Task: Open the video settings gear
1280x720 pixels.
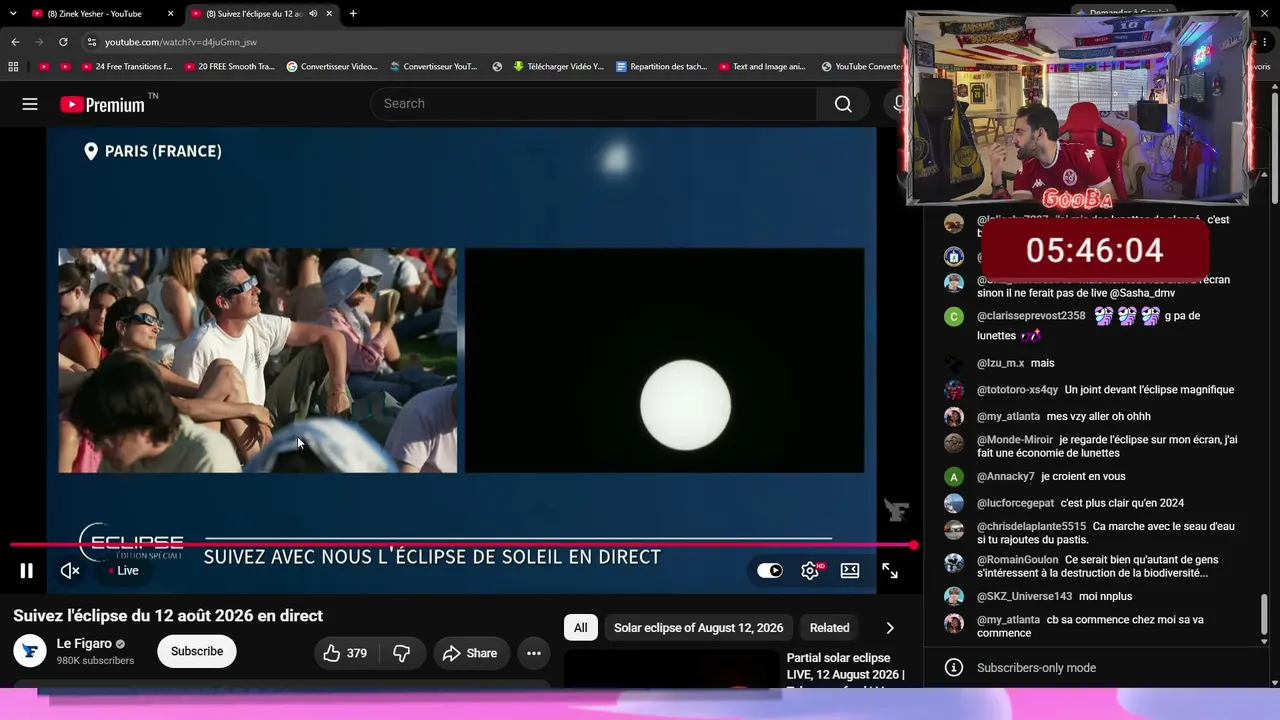Action: coord(811,571)
